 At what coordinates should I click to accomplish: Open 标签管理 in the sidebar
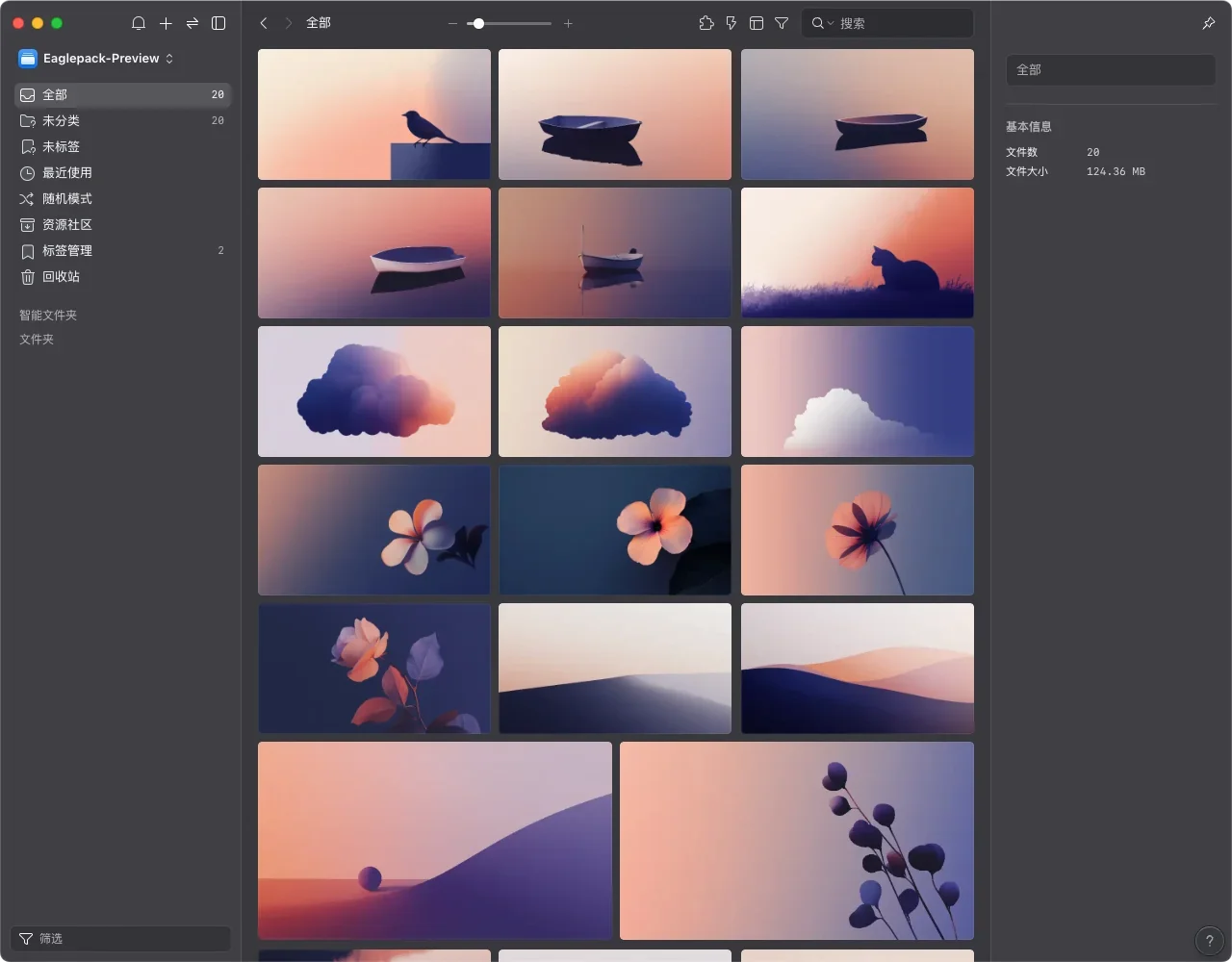[x=67, y=251]
